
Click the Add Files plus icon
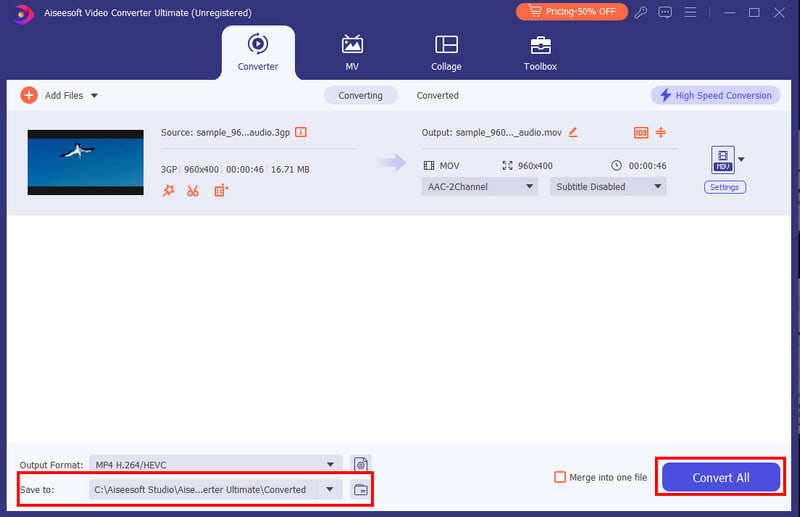29,95
